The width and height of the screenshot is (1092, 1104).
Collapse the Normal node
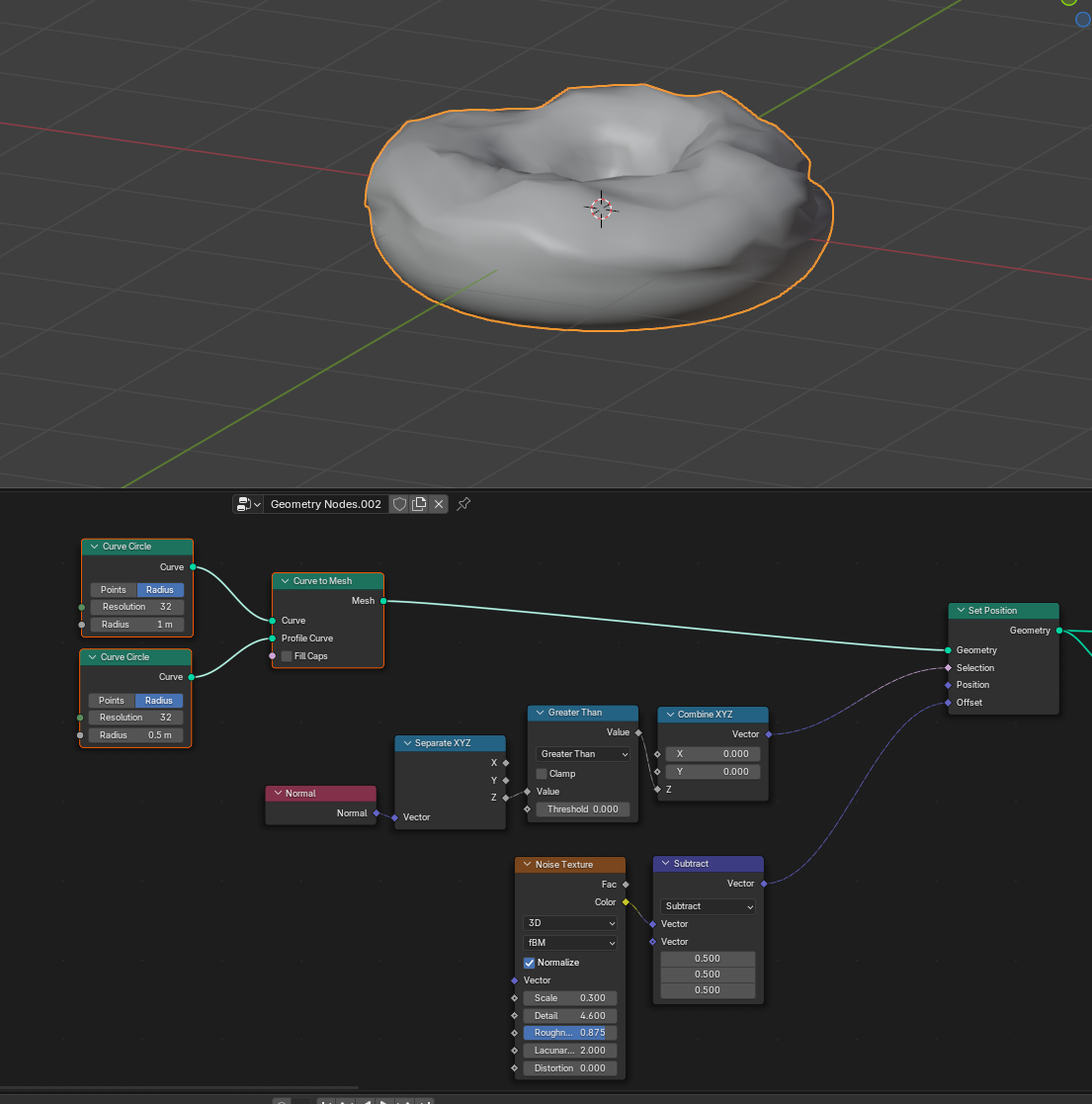pyautogui.click(x=278, y=793)
